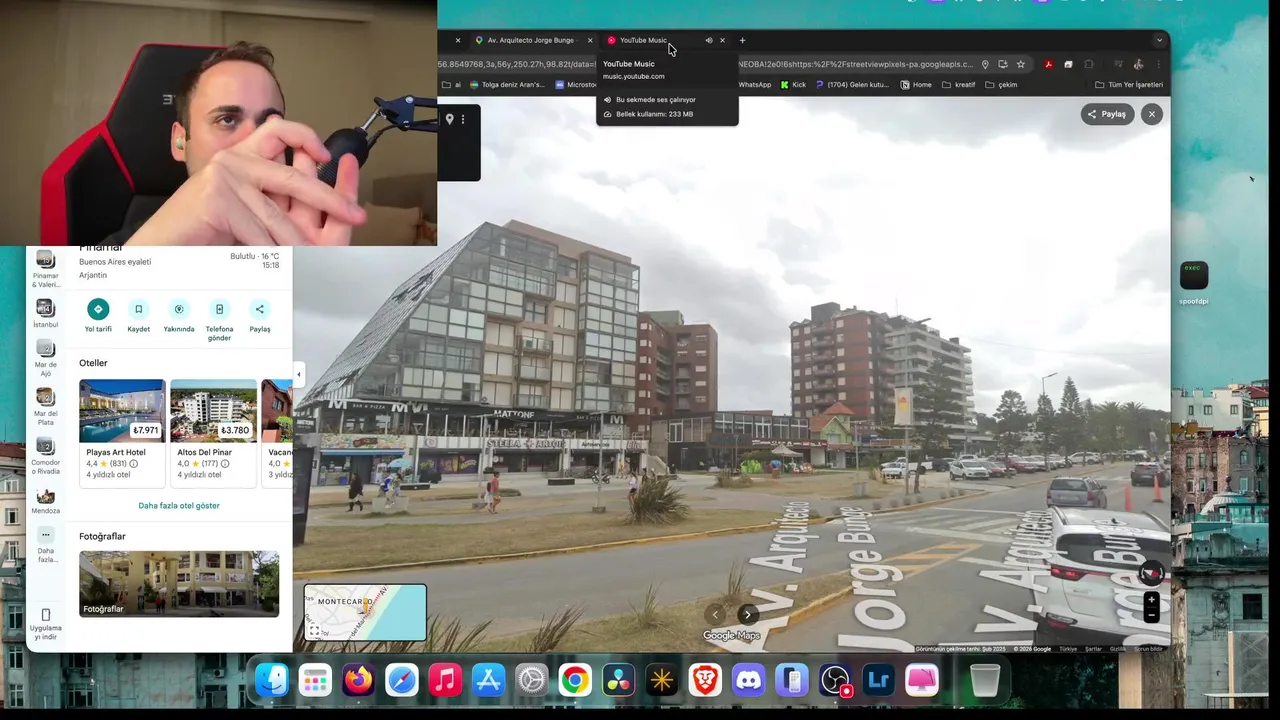1280x720 pixels.
Task: Close Street View with X button
Action: tap(1152, 114)
